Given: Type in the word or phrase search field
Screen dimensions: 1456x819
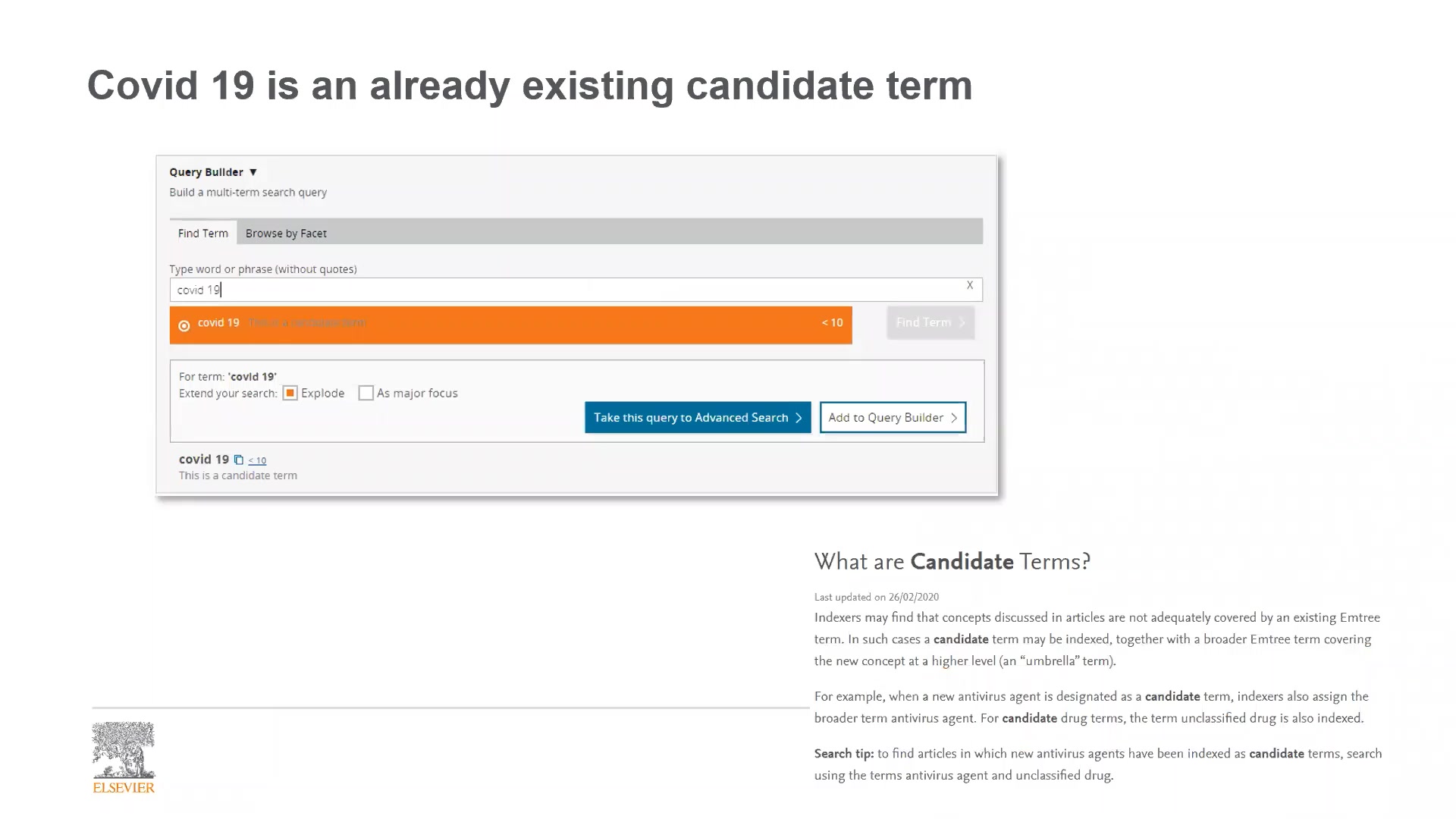Looking at the screenshot, I should (x=575, y=289).
